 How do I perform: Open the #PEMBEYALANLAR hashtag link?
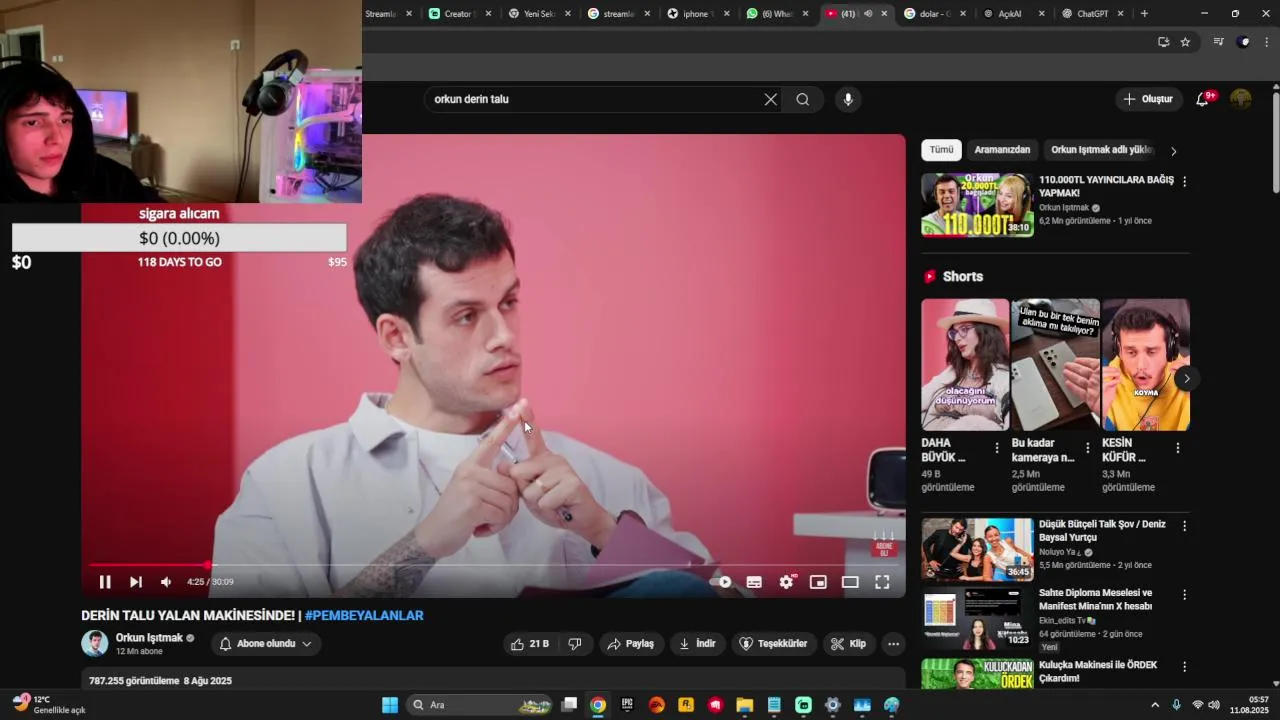[x=364, y=616]
